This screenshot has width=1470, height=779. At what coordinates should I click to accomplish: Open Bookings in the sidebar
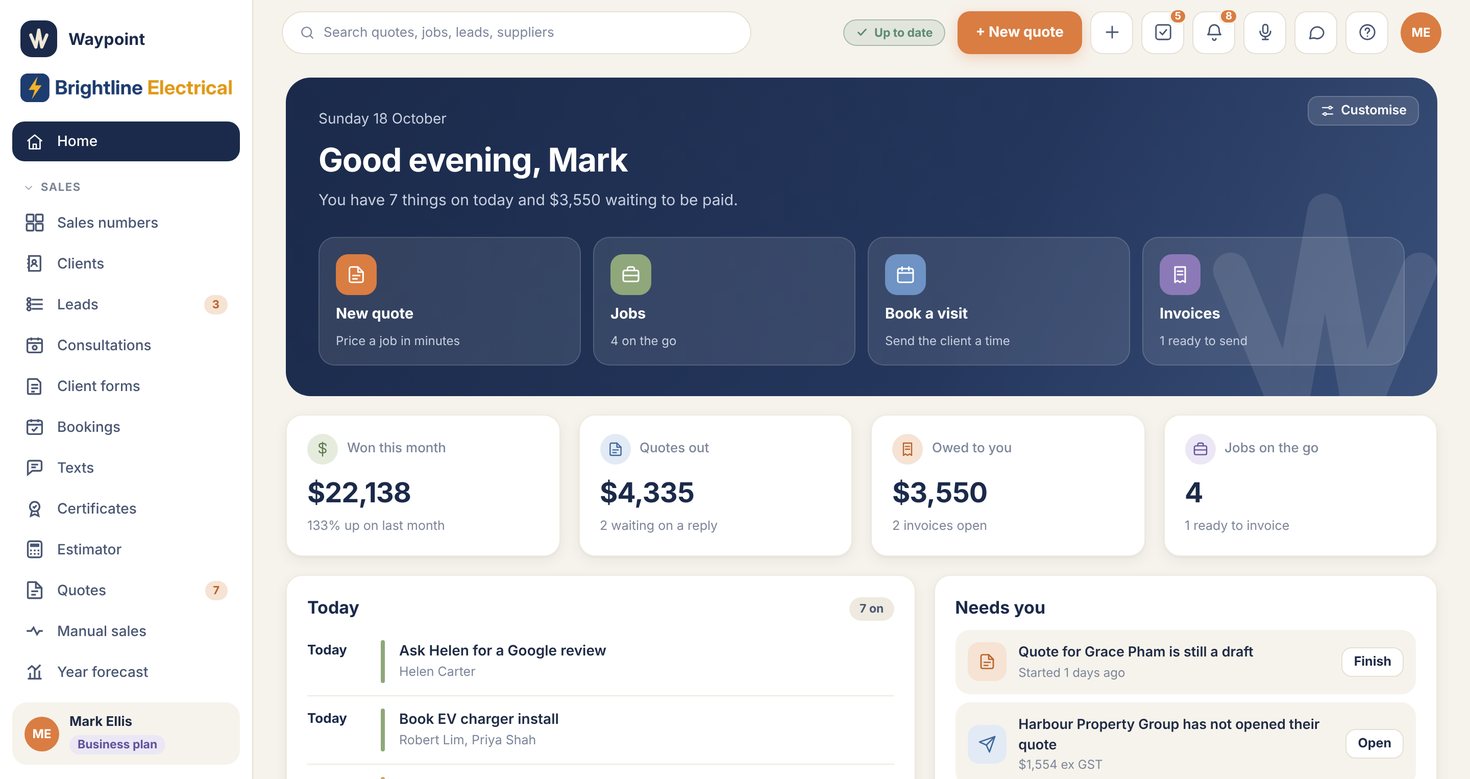(x=126, y=427)
